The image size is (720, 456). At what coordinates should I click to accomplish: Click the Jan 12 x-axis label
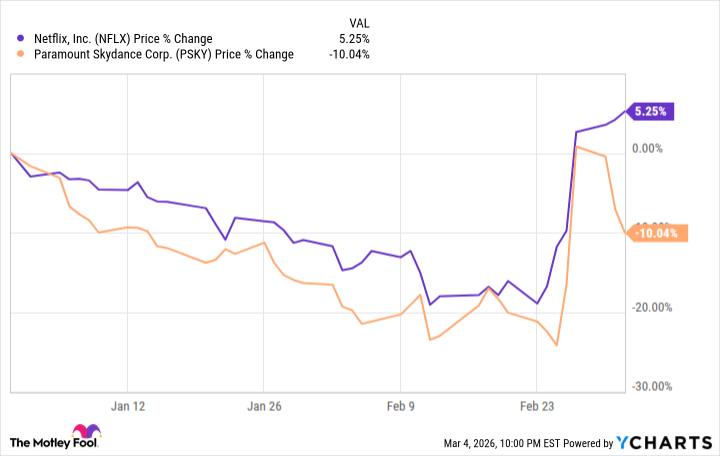click(x=128, y=407)
